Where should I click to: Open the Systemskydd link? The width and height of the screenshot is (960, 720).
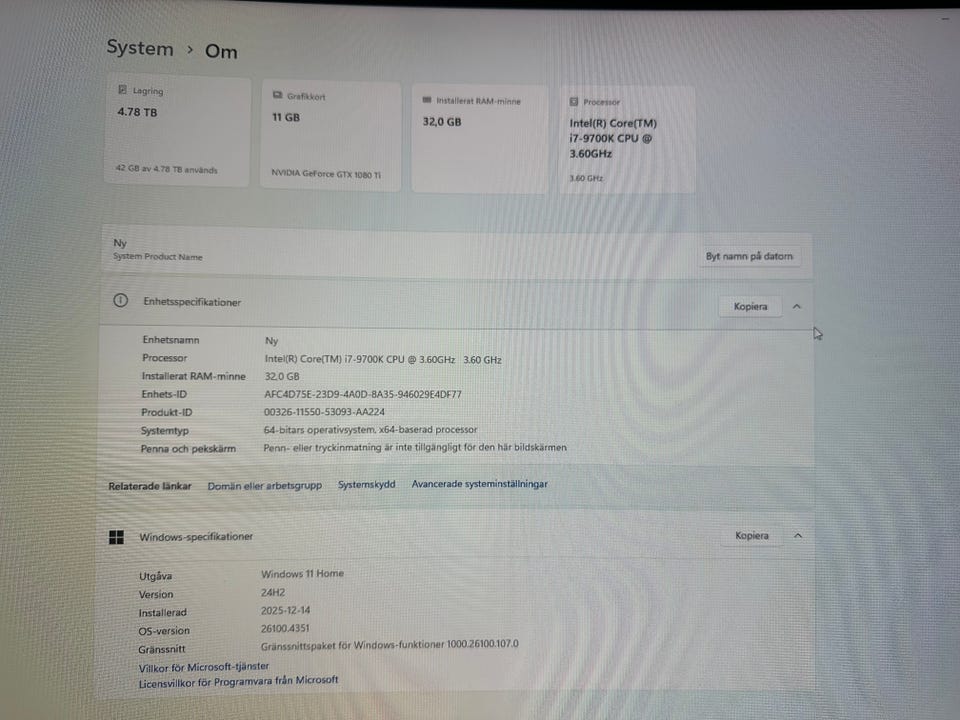(367, 484)
